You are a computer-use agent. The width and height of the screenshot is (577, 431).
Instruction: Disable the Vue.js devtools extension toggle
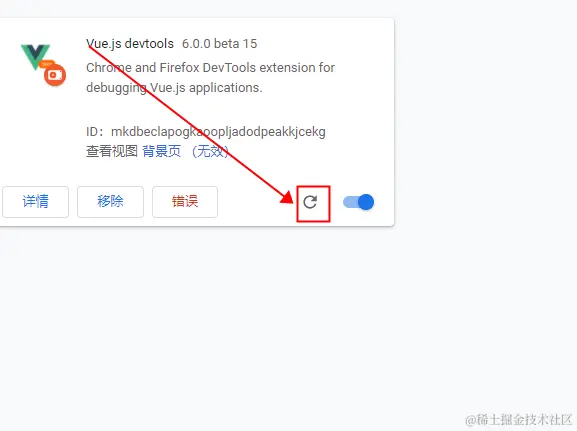coord(358,202)
